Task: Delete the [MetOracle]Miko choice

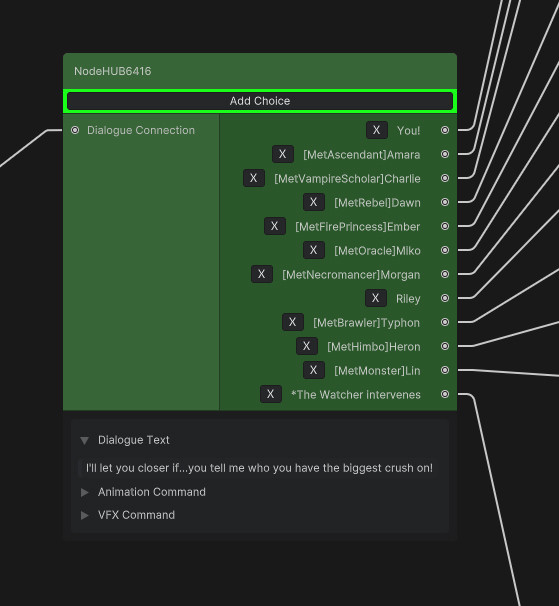Action: [x=314, y=250]
